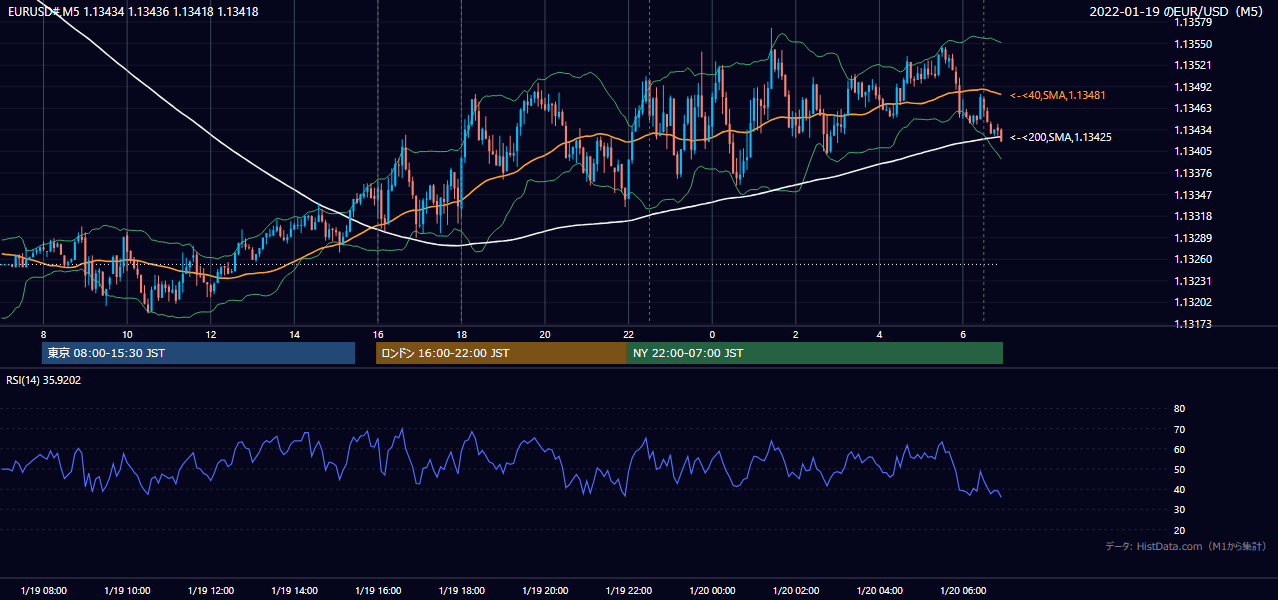1278x600 pixels.
Task: Click price axis value 1.13521
Action: pos(1193,65)
